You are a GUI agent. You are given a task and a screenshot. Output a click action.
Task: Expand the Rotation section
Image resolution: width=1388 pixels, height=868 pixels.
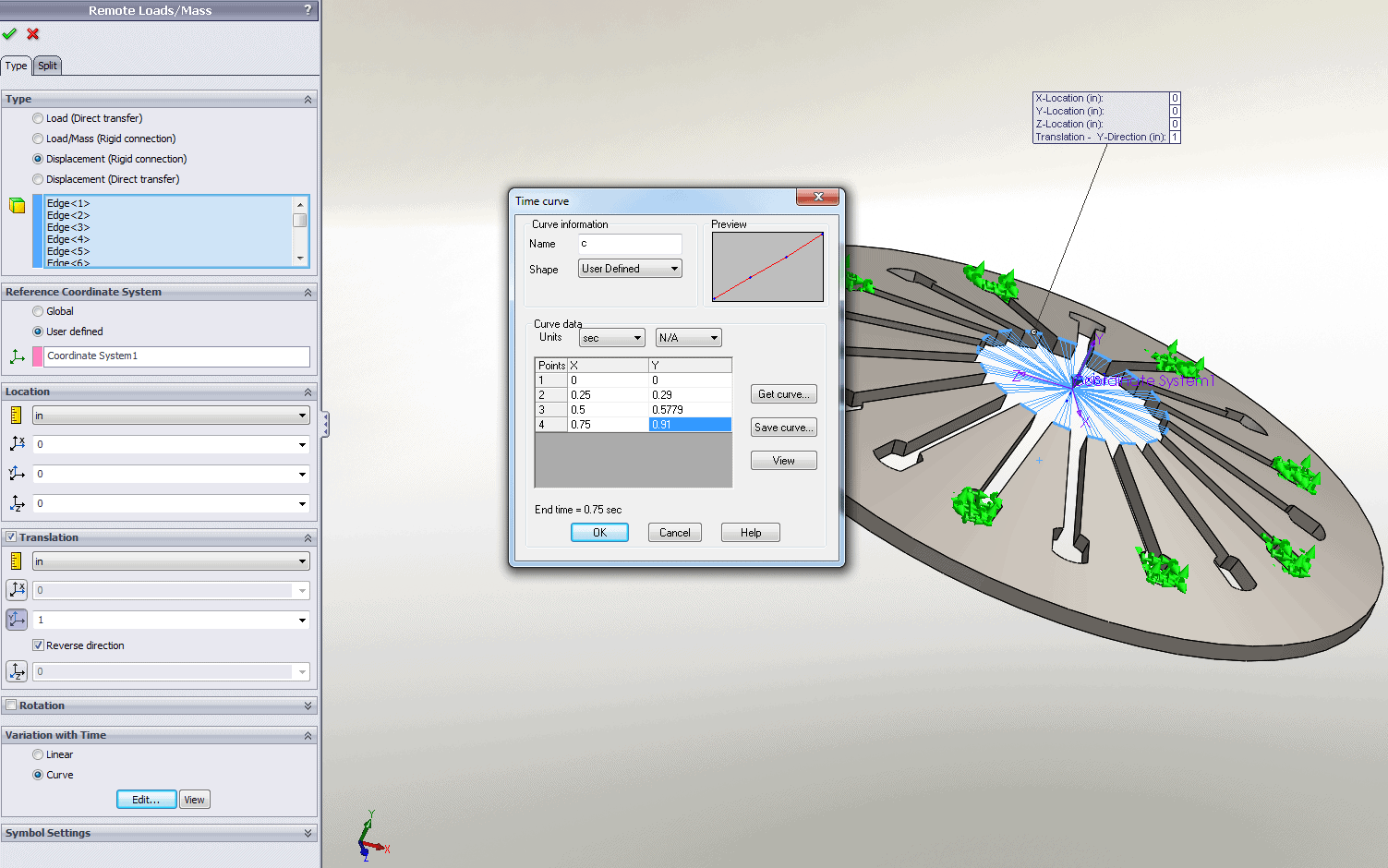click(x=308, y=705)
